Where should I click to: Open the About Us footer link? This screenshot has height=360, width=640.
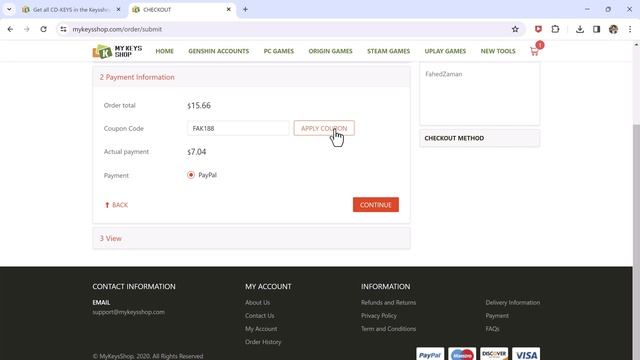[x=258, y=302]
